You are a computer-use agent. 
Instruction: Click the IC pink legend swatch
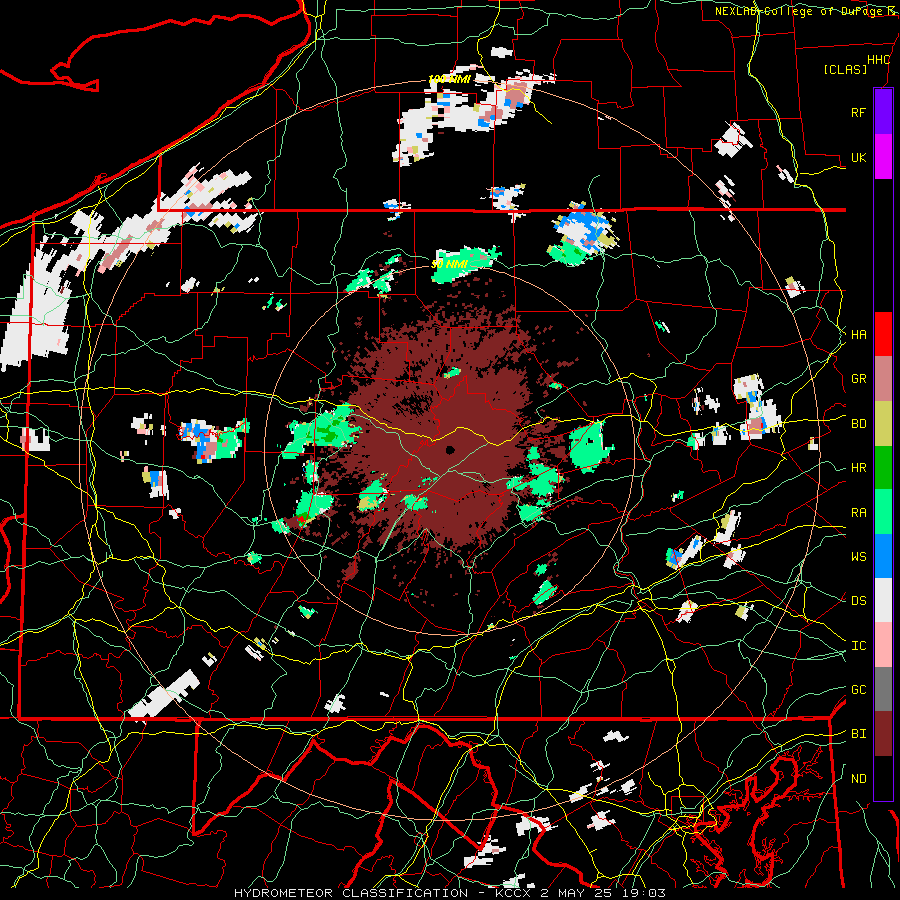pyautogui.click(x=883, y=645)
